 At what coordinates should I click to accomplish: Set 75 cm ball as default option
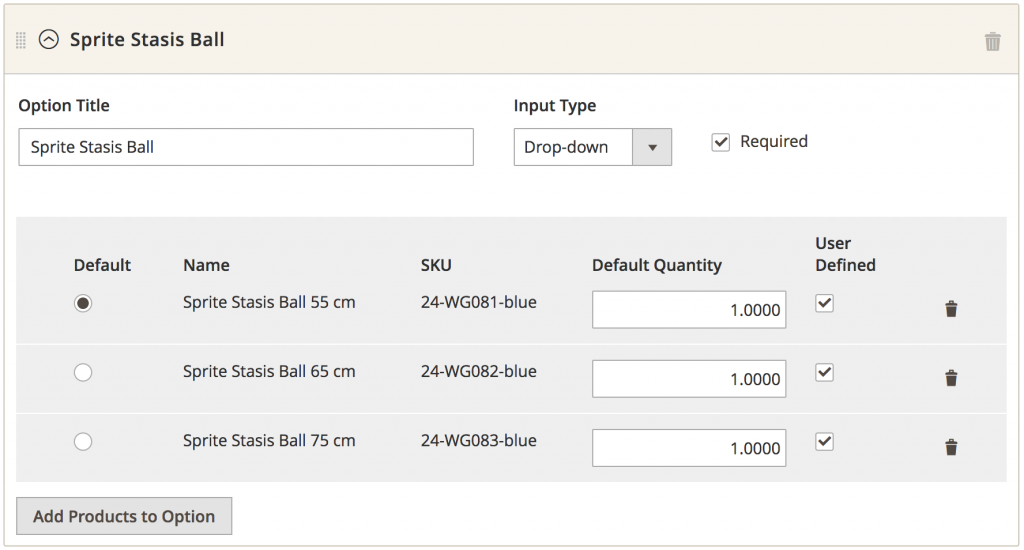pyautogui.click(x=83, y=442)
